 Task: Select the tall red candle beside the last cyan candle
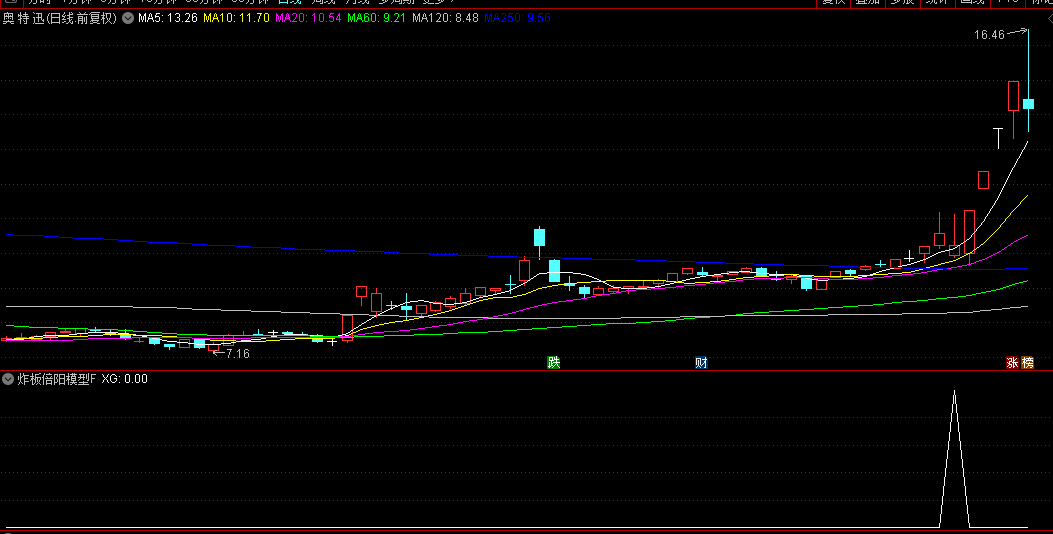click(x=1013, y=96)
